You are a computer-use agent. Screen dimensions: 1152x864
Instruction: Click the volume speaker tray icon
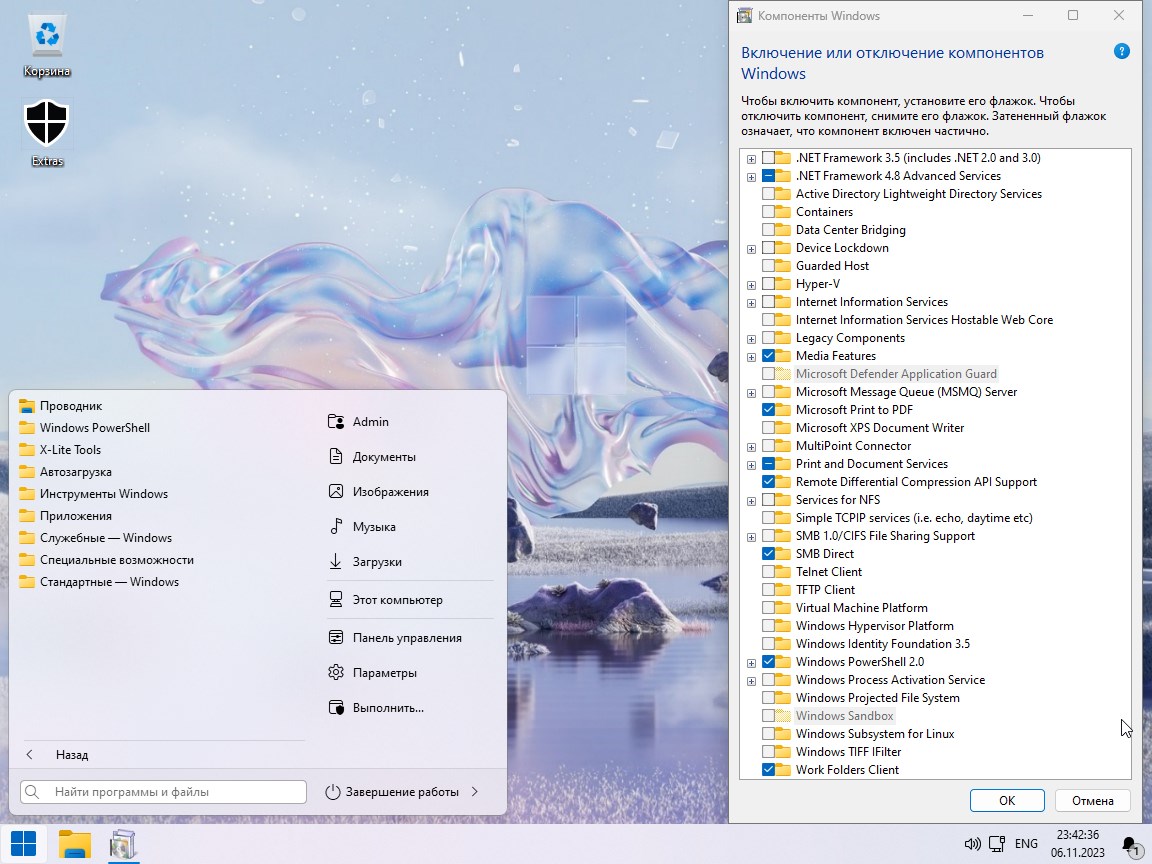(971, 844)
